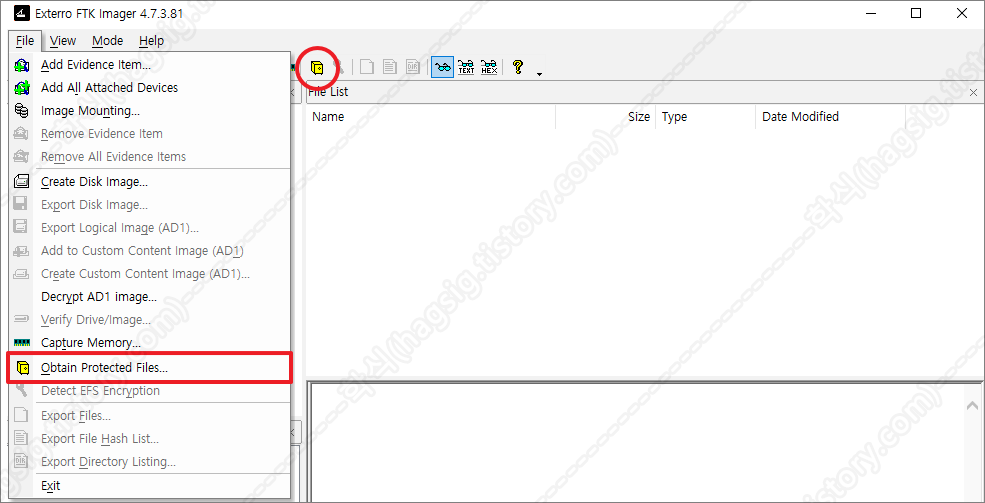Sort file list by Size column
Screen dimensions: 985x503
pos(606,117)
